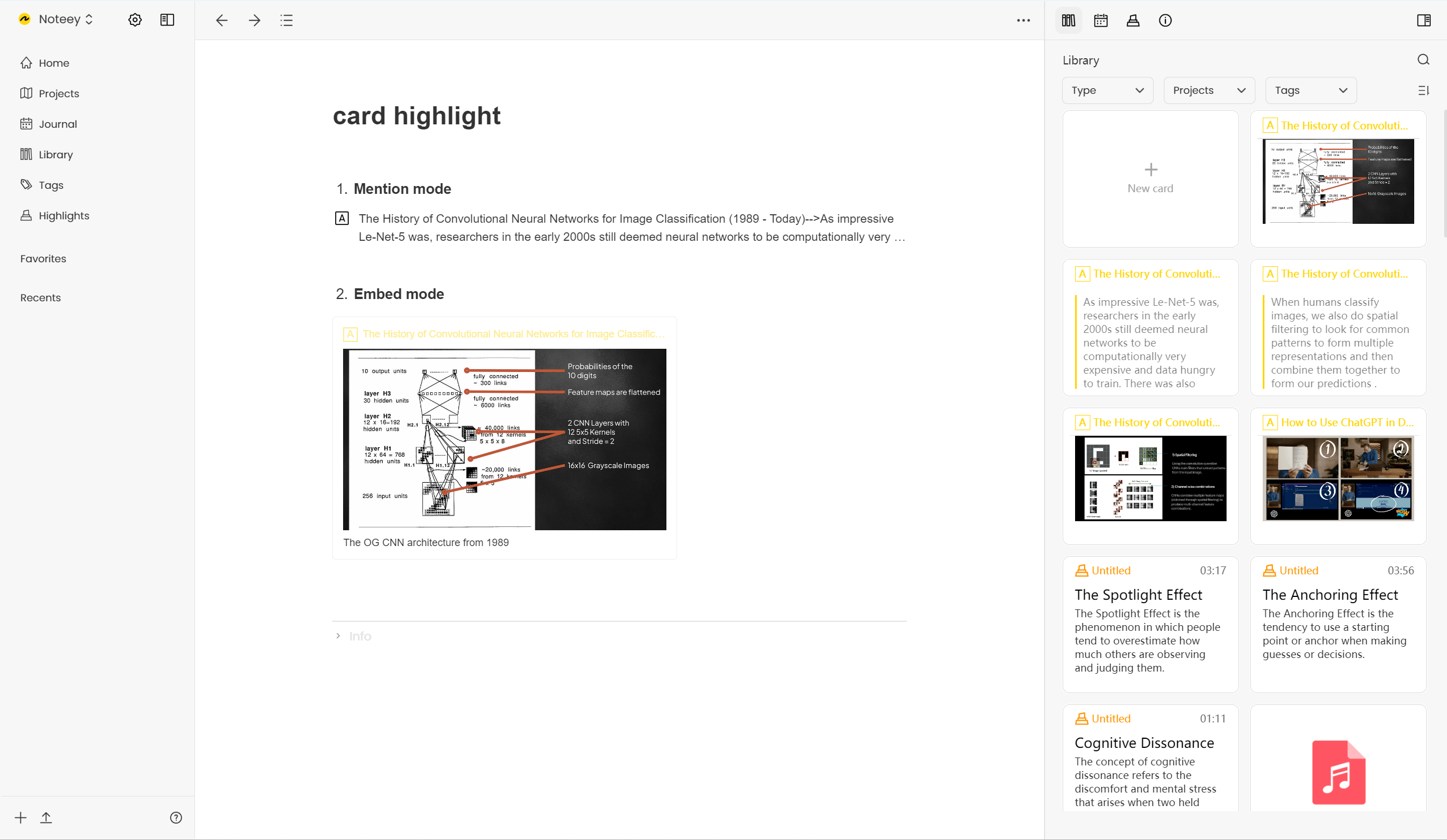Screen dimensions: 1447x840
Task: Click the Home icon in sidebar
Action: tap(27, 63)
